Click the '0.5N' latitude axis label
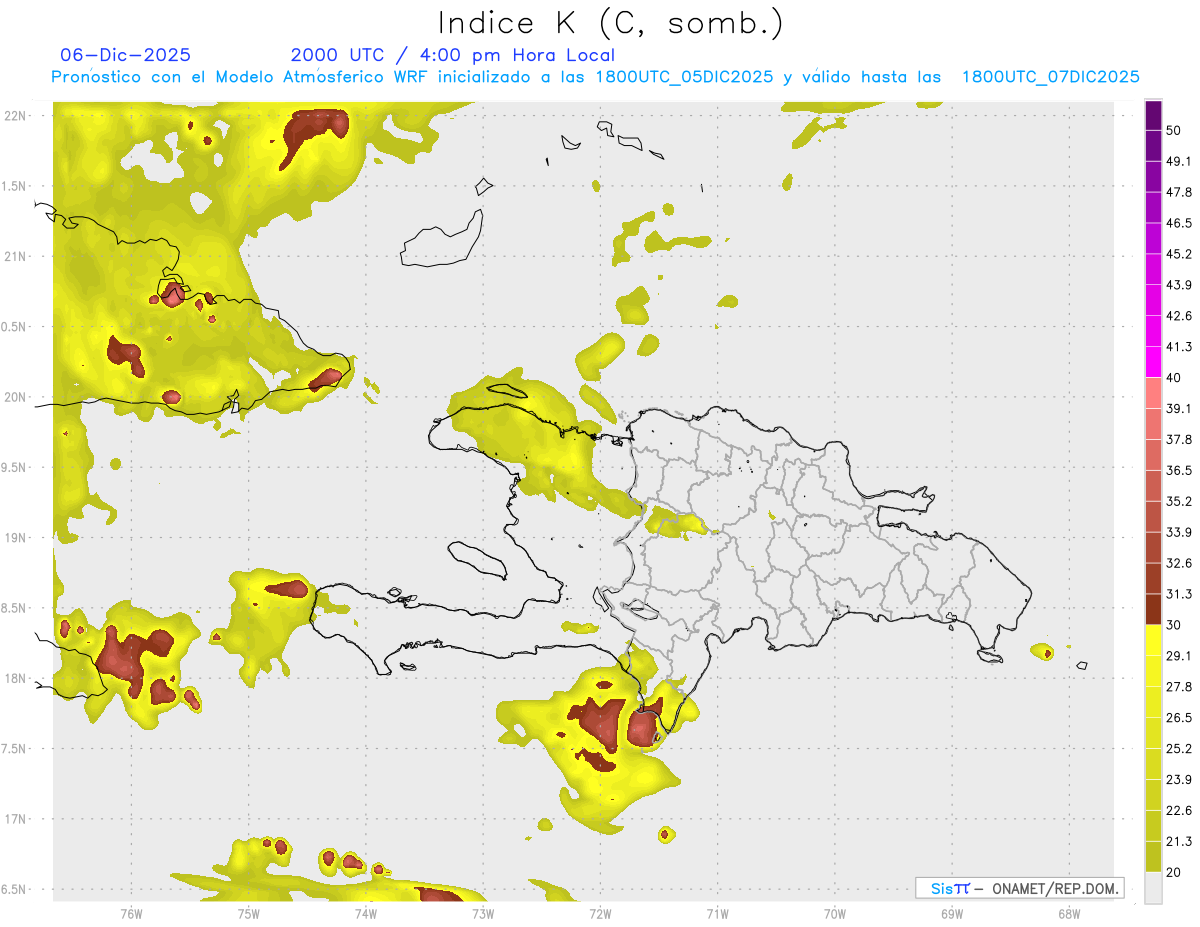Image resolution: width=1200 pixels, height=927 pixels. [16, 327]
